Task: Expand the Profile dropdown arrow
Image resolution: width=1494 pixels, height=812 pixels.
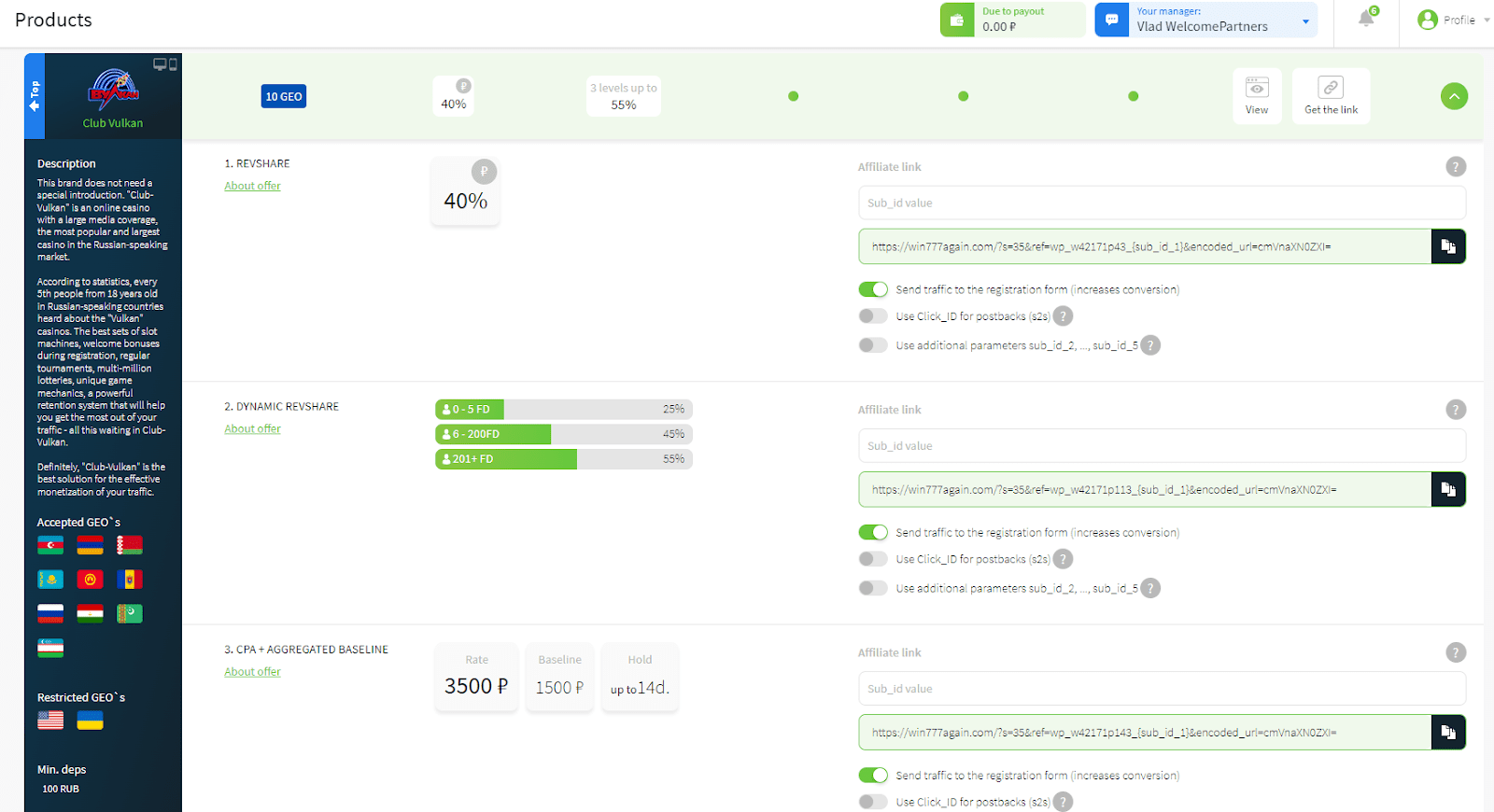Action: (x=1486, y=21)
